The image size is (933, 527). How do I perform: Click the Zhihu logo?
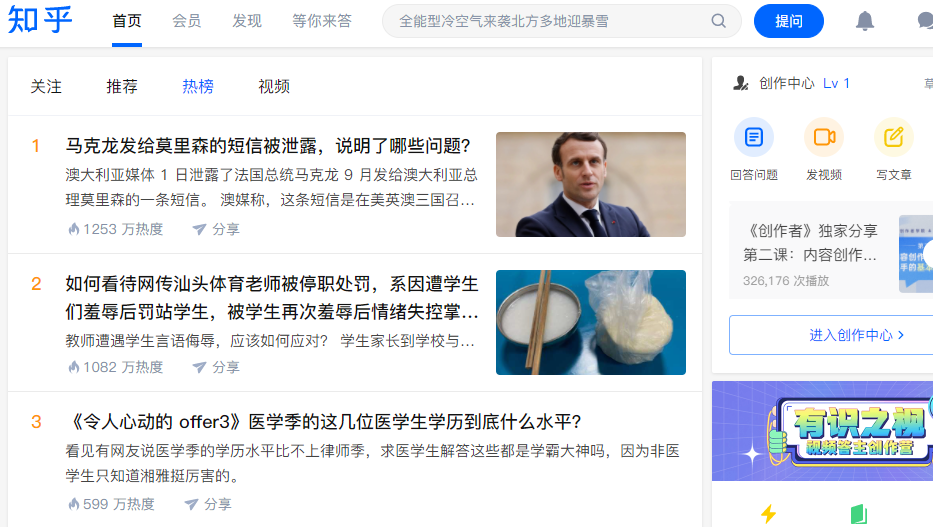click(40, 20)
